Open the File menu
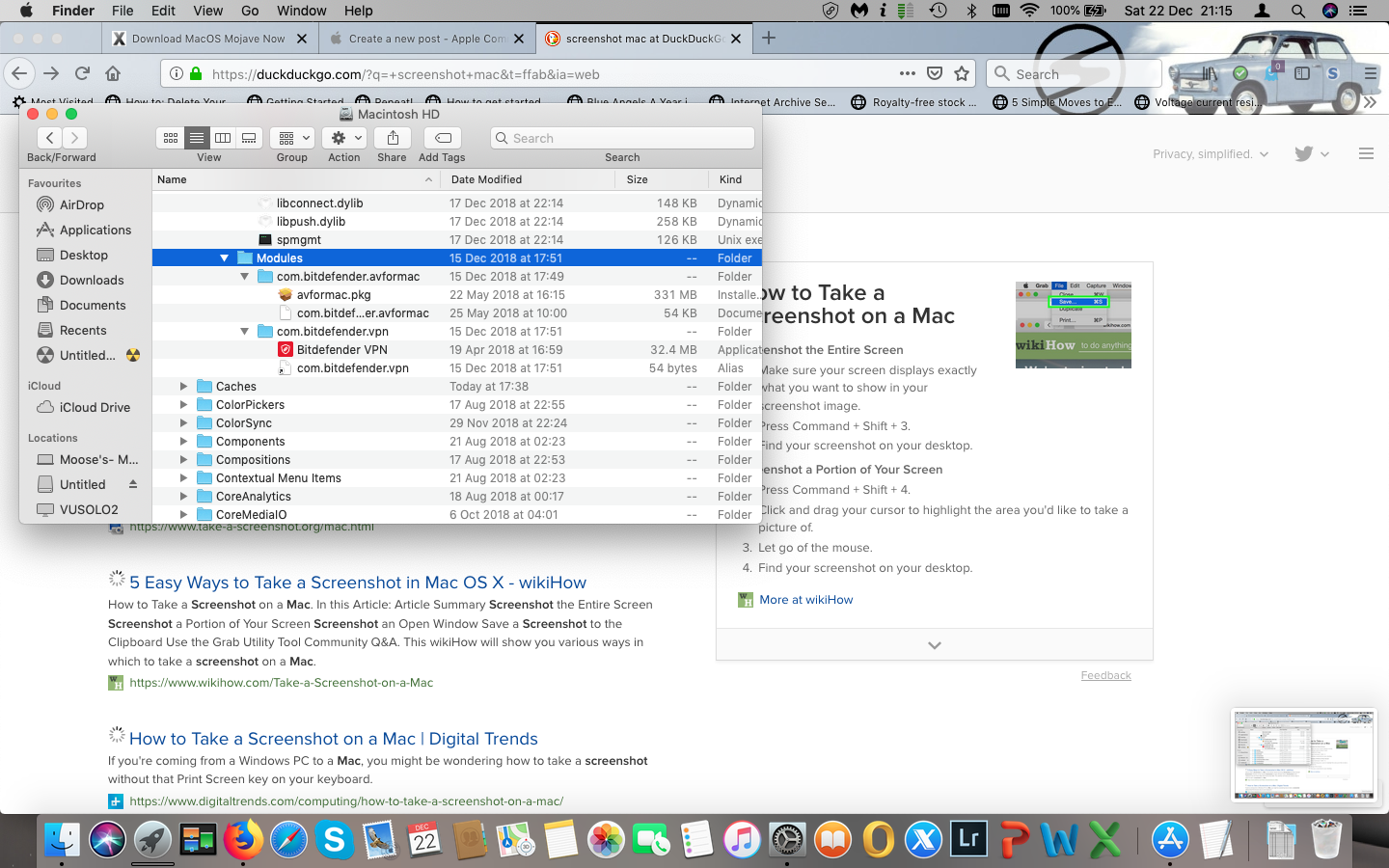 (x=123, y=11)
